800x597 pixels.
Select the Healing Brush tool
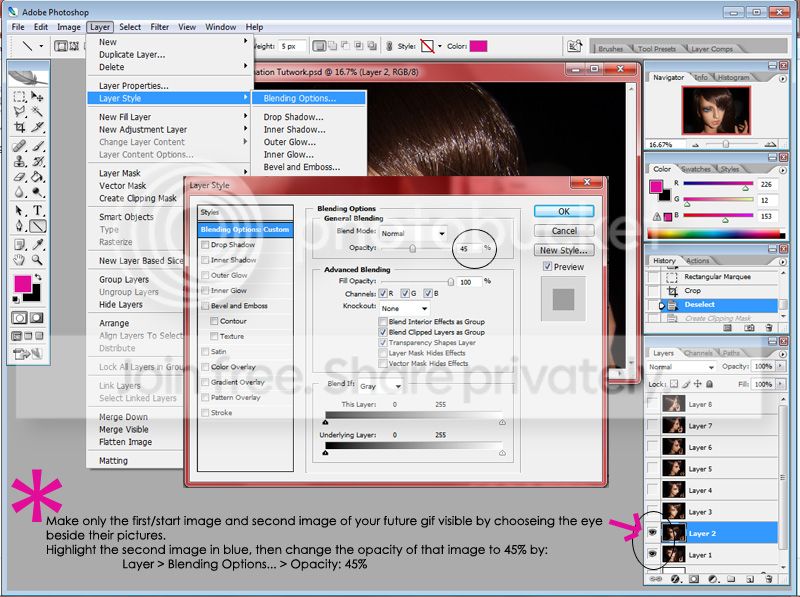tap(19, 147)
